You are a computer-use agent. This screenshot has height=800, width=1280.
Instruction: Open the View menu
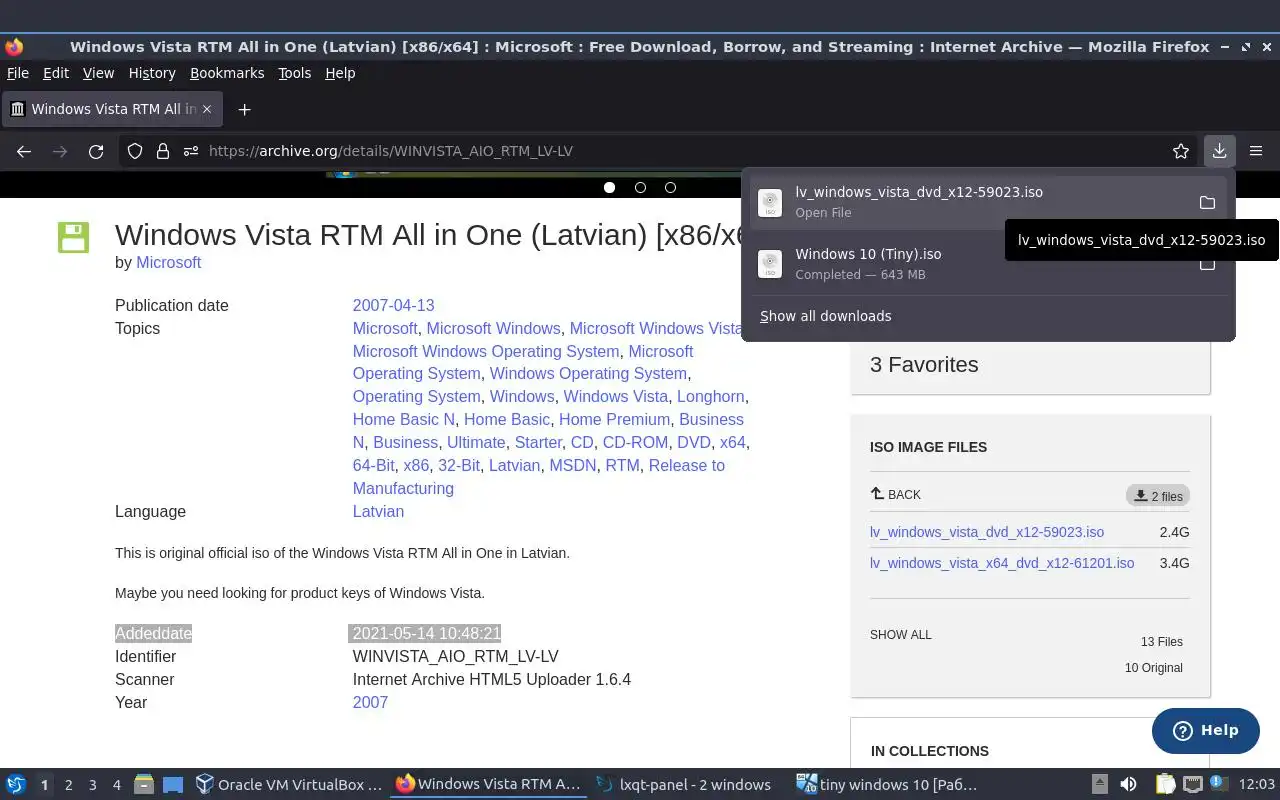98,73
